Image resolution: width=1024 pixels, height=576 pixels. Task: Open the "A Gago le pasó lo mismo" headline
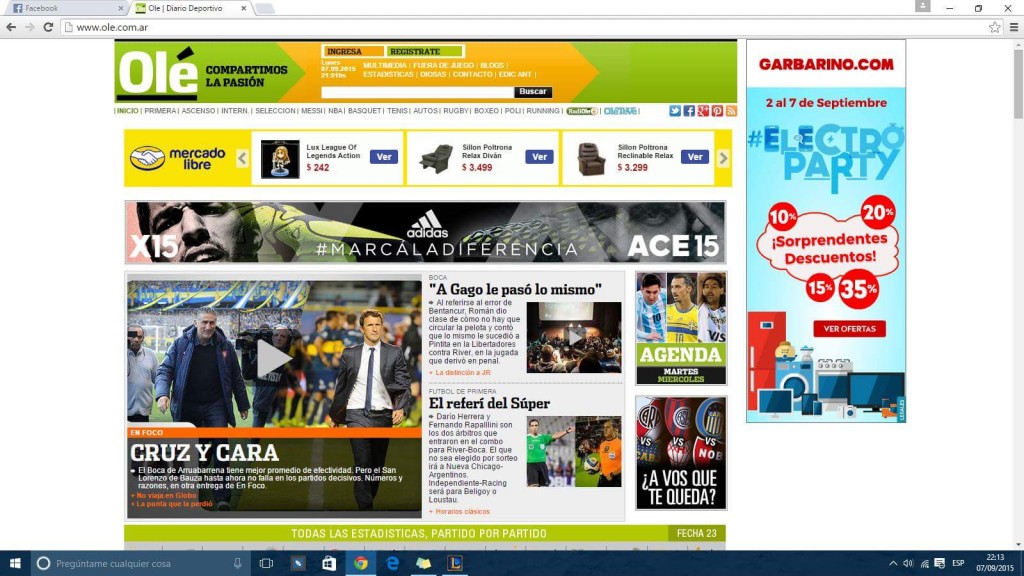coord(515,289)
